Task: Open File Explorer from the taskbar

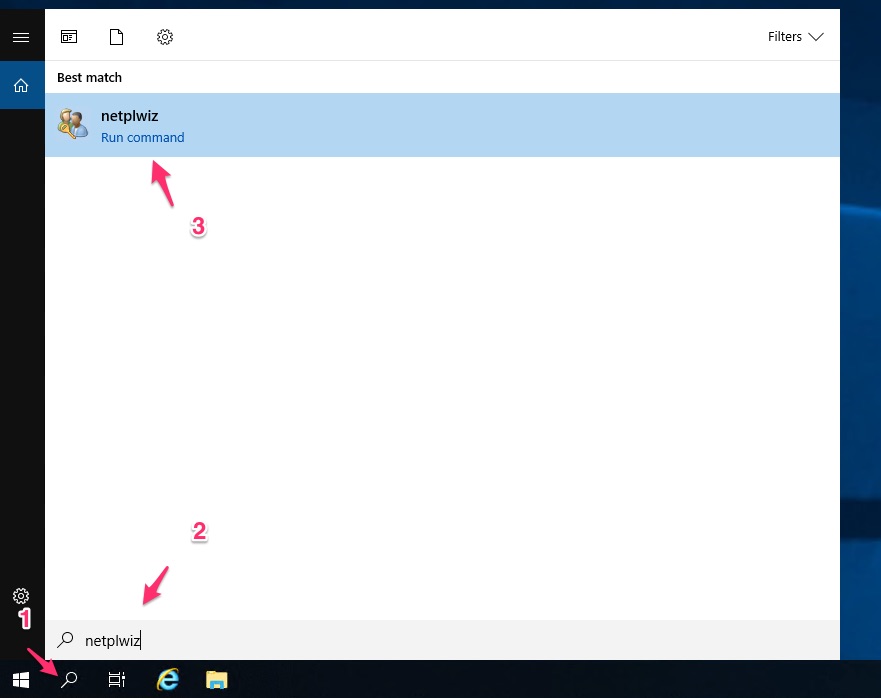Action: (x=216, y=680)
